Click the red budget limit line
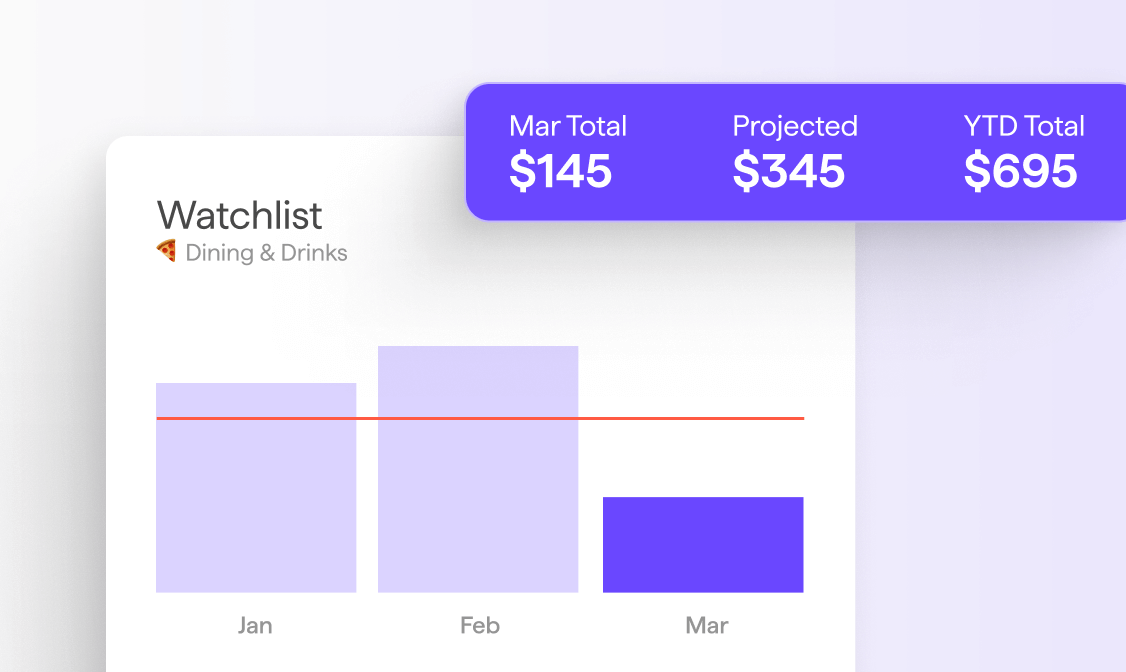 pyautogui.click(x=480, y=418)
